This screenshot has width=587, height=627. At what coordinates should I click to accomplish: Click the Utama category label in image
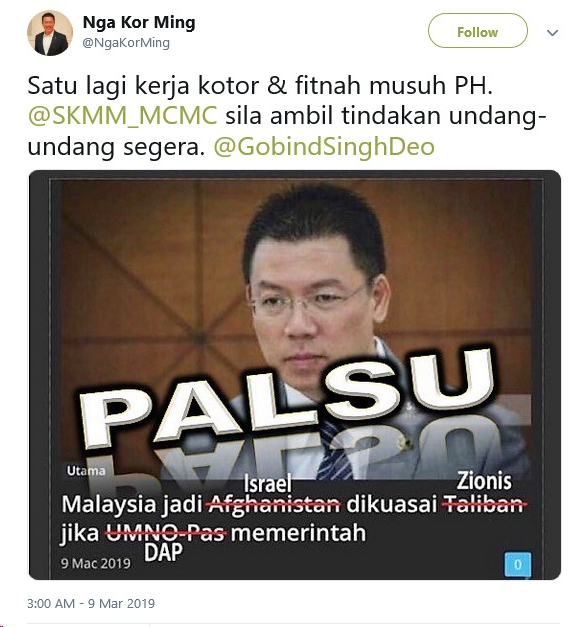click(x=86, y=471)
